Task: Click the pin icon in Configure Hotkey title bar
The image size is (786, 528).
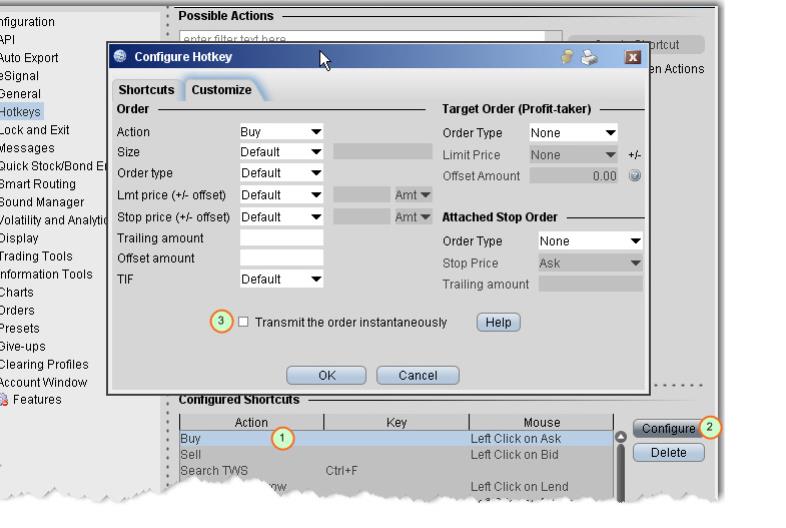Action: click(569, 58)
